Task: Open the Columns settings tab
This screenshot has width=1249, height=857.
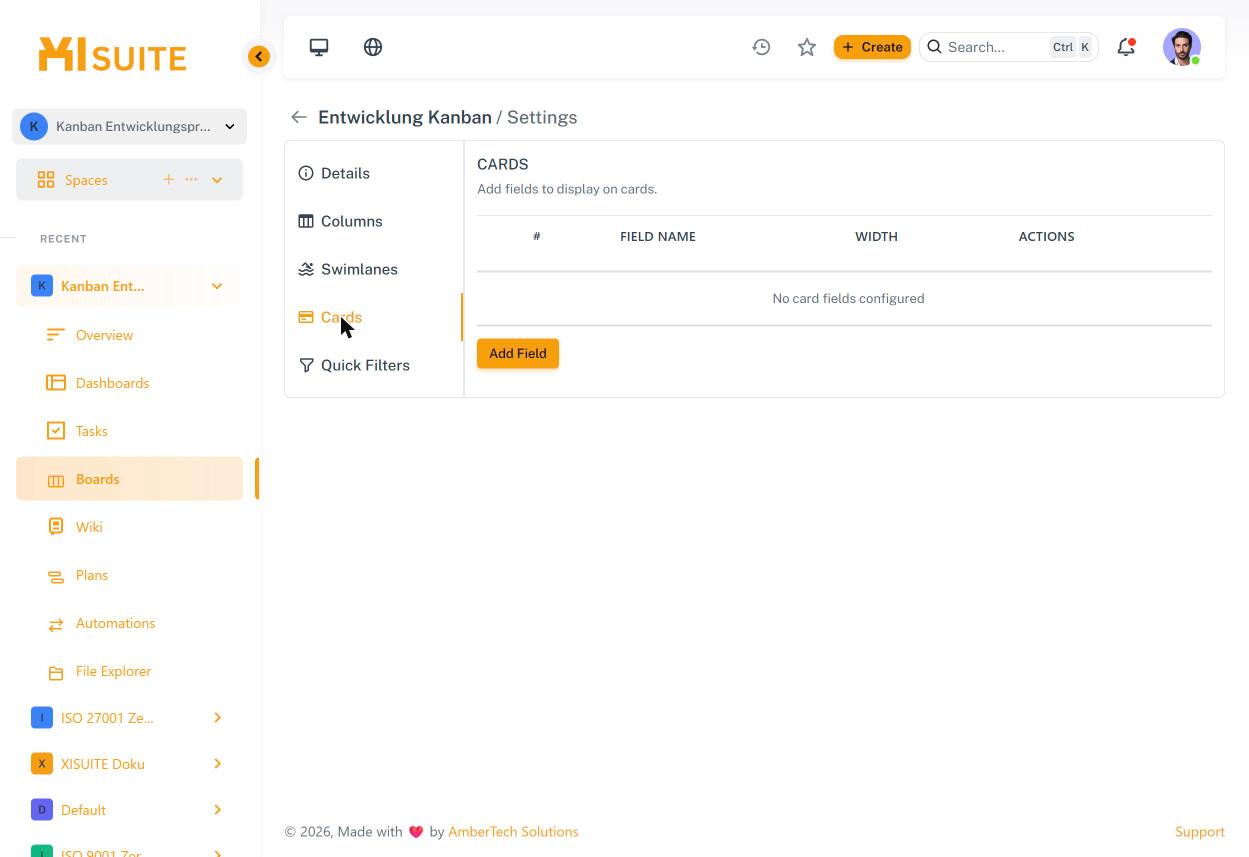Action: click(374, 221)
